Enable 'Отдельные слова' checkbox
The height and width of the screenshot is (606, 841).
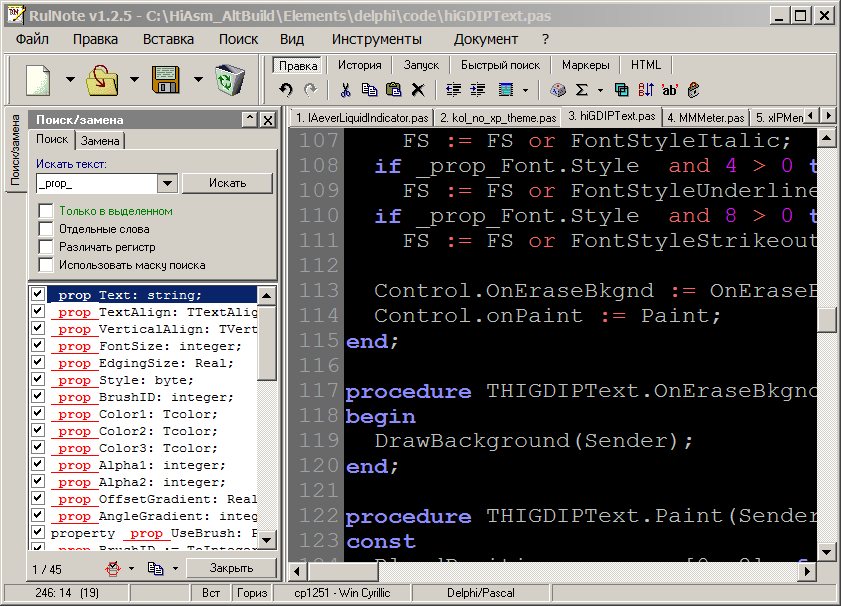(46, 229)
